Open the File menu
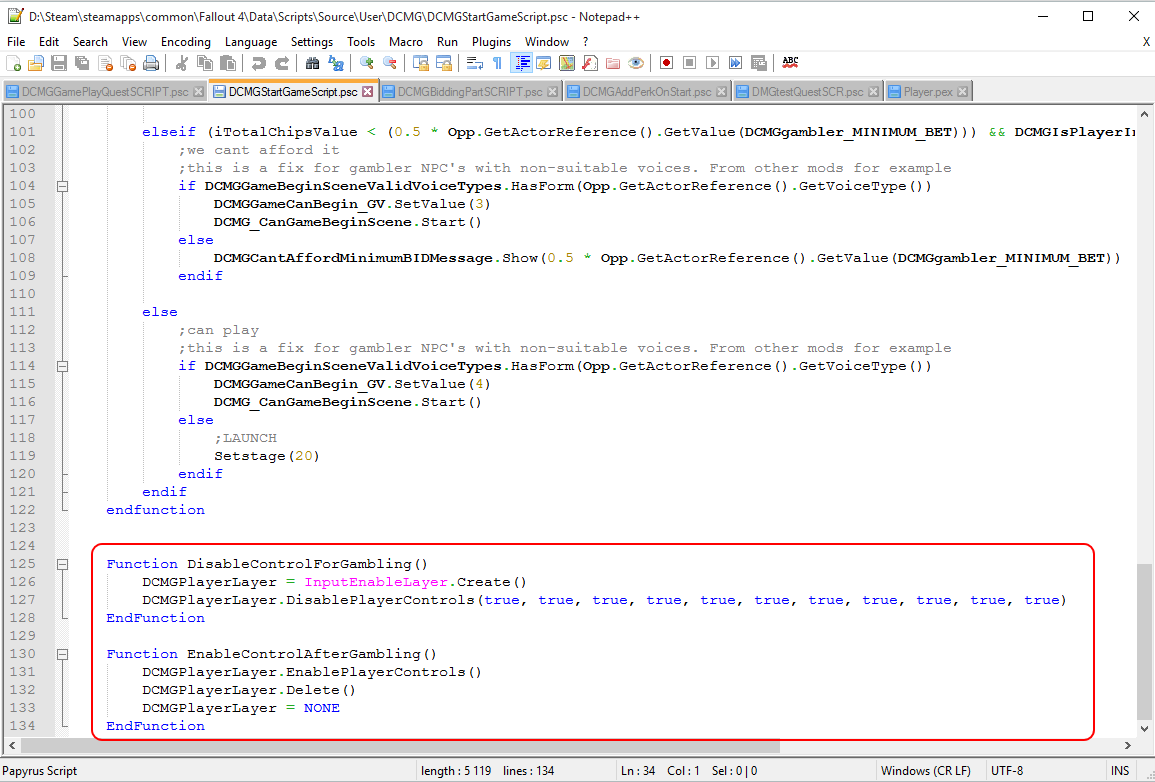This screenshot has height=782, width=1155. 16,42
